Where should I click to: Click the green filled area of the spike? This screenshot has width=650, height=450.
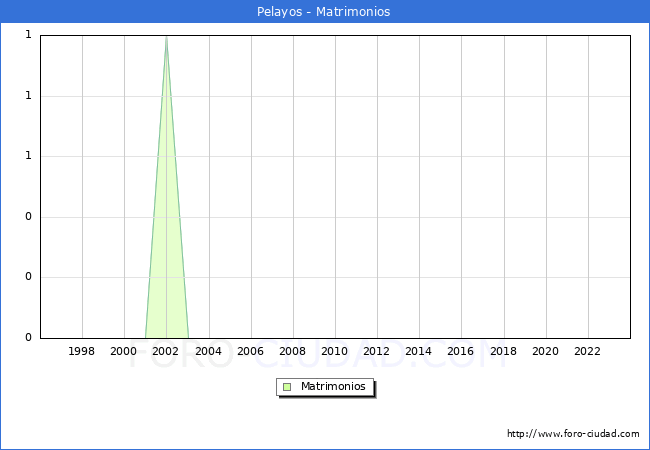point(166,280)
